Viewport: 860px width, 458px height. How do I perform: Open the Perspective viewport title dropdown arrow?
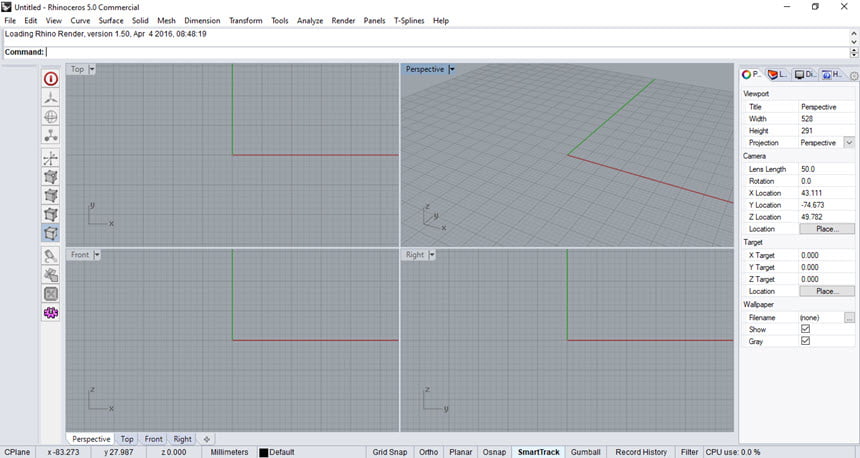(x=452, y=69)
